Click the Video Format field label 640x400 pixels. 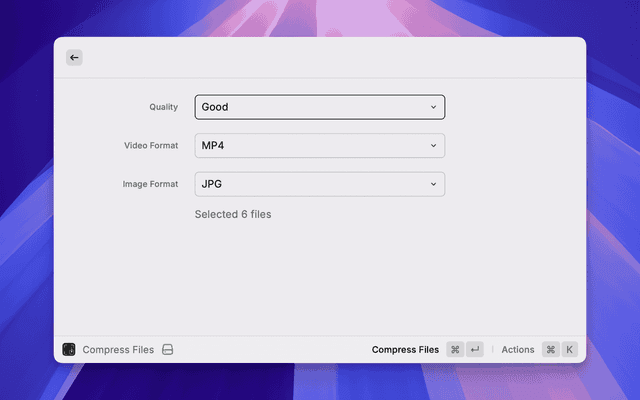pos(151,146)
